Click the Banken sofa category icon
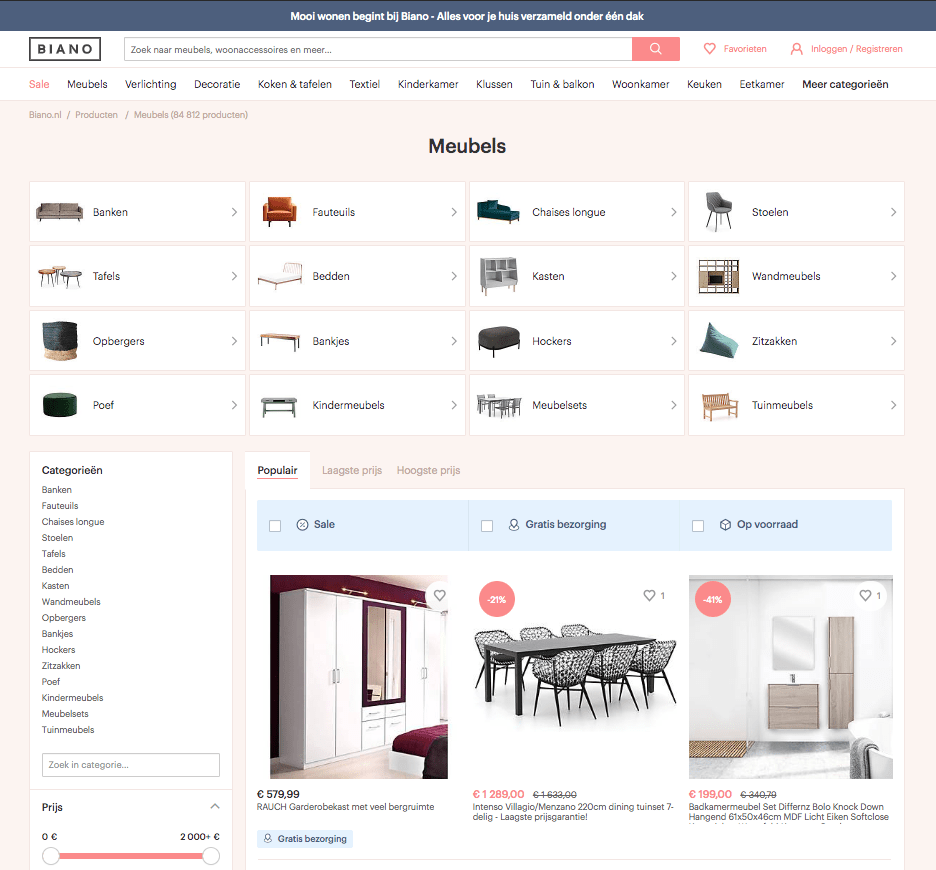 (x=59, y=212)
